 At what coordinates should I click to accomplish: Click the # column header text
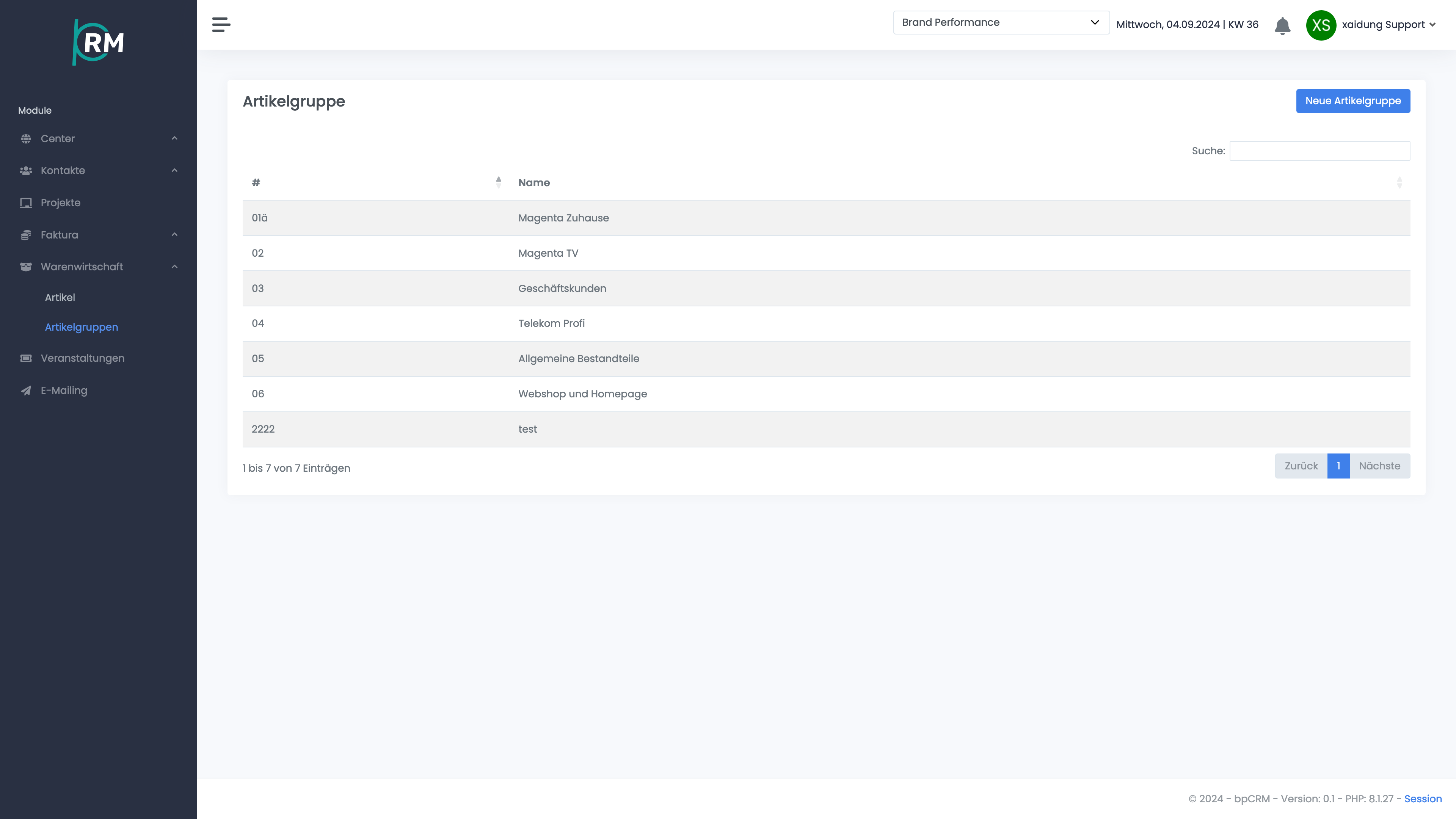coord(256,182)
